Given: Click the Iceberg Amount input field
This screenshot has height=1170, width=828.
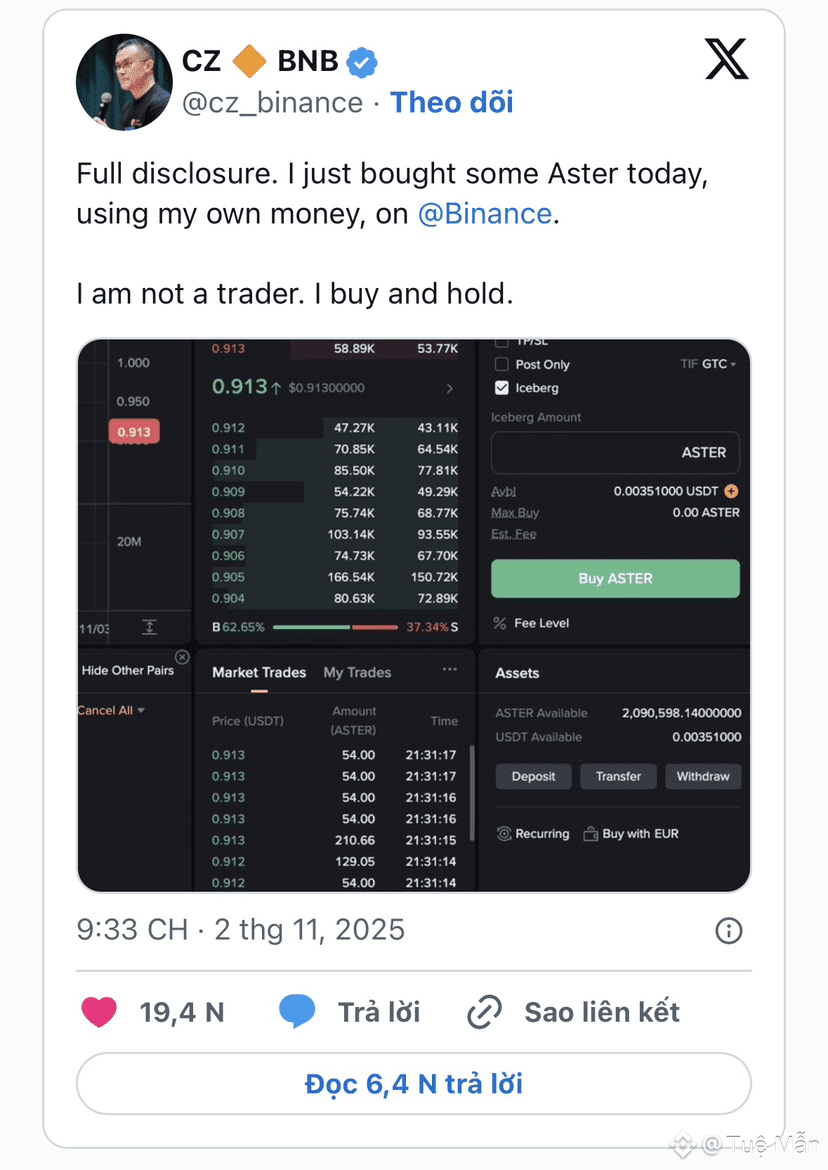Looking at the screenshot, I should 615,452.
